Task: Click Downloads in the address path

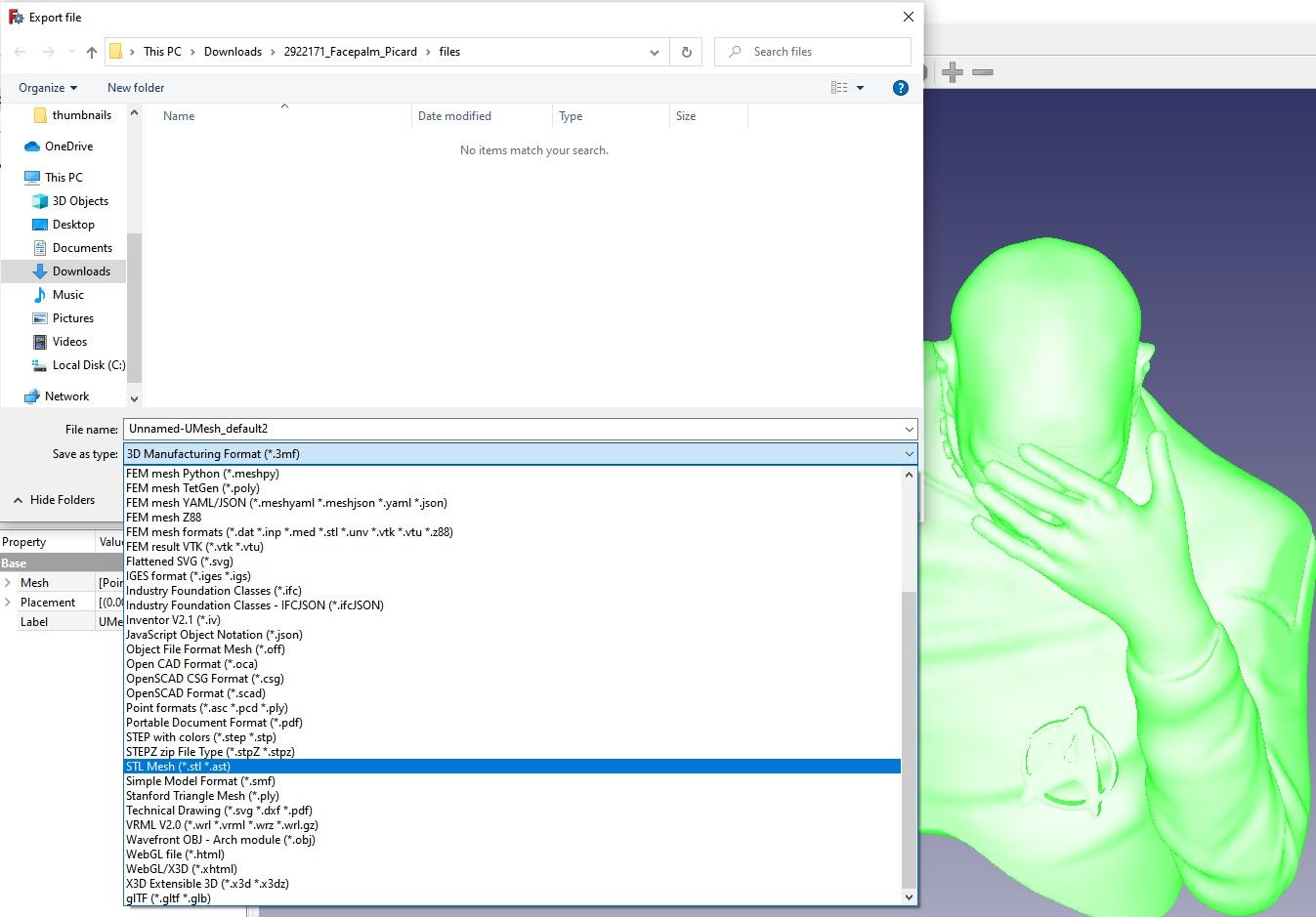Action: click(x=233, y=52)
